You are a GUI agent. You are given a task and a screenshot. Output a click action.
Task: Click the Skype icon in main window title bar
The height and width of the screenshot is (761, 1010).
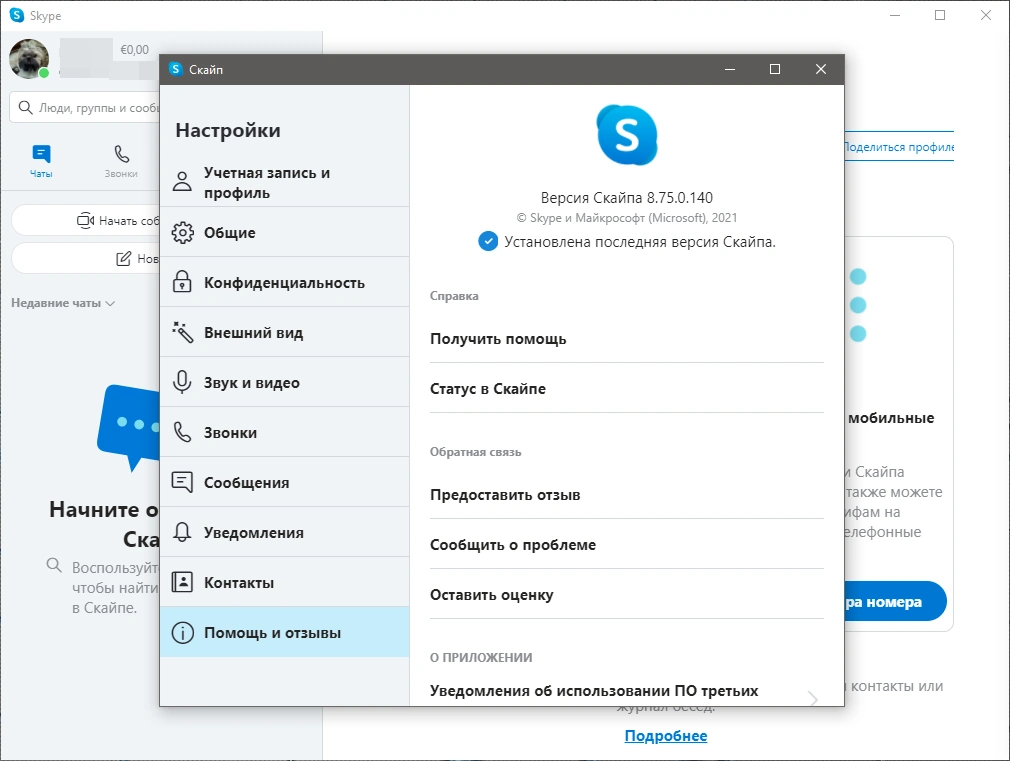(17, 15)
